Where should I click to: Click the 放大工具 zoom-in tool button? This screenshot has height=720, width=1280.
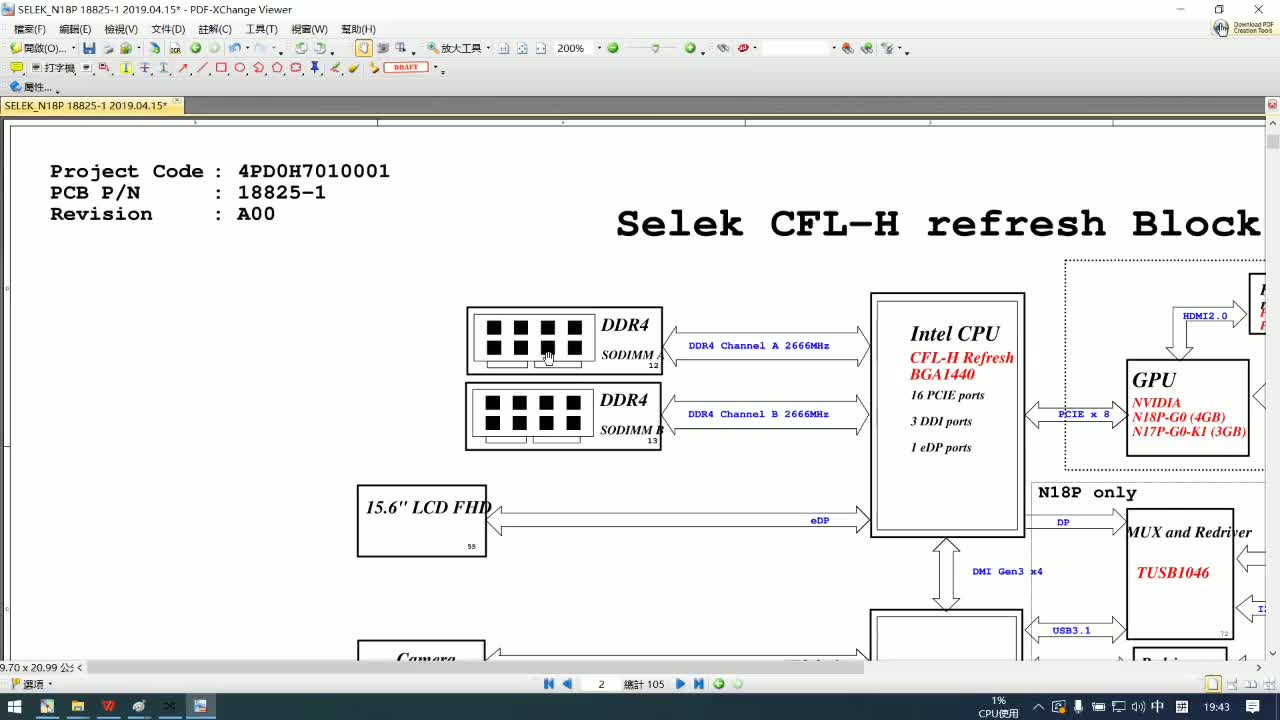[x=455, y=48]
